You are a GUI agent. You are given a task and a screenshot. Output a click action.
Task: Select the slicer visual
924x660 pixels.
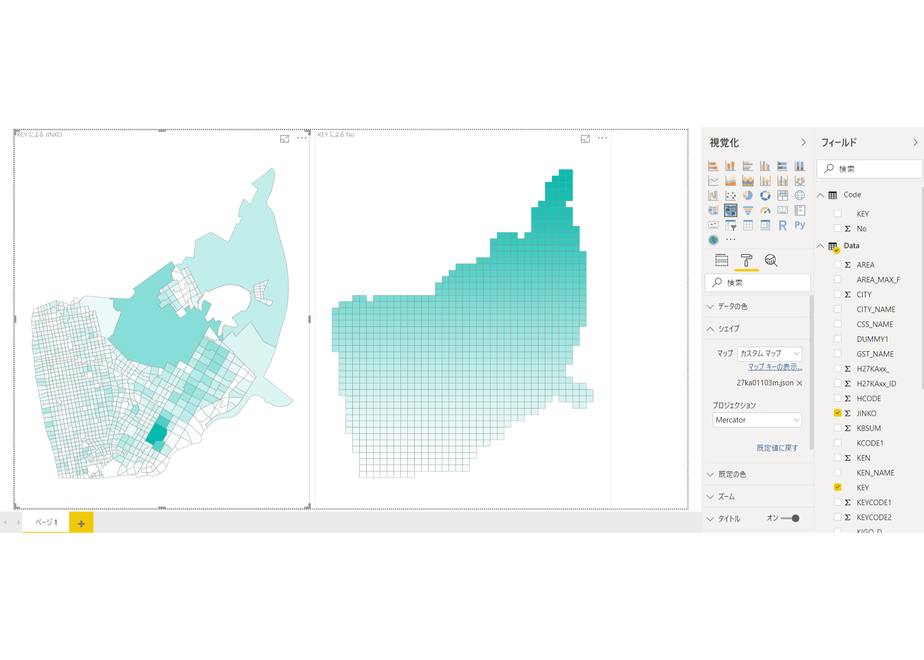(x=730, y=225)
